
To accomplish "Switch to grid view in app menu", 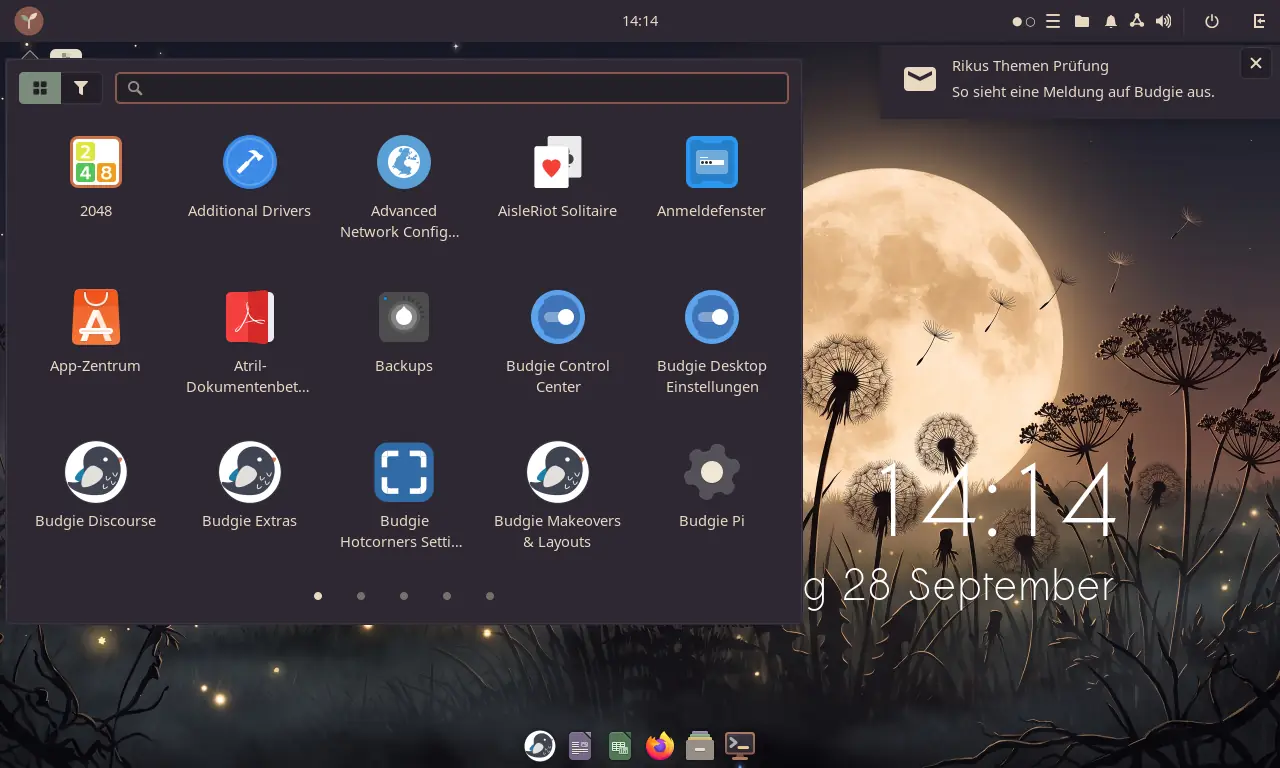I will pyautogui.click(x=40, y=88).
